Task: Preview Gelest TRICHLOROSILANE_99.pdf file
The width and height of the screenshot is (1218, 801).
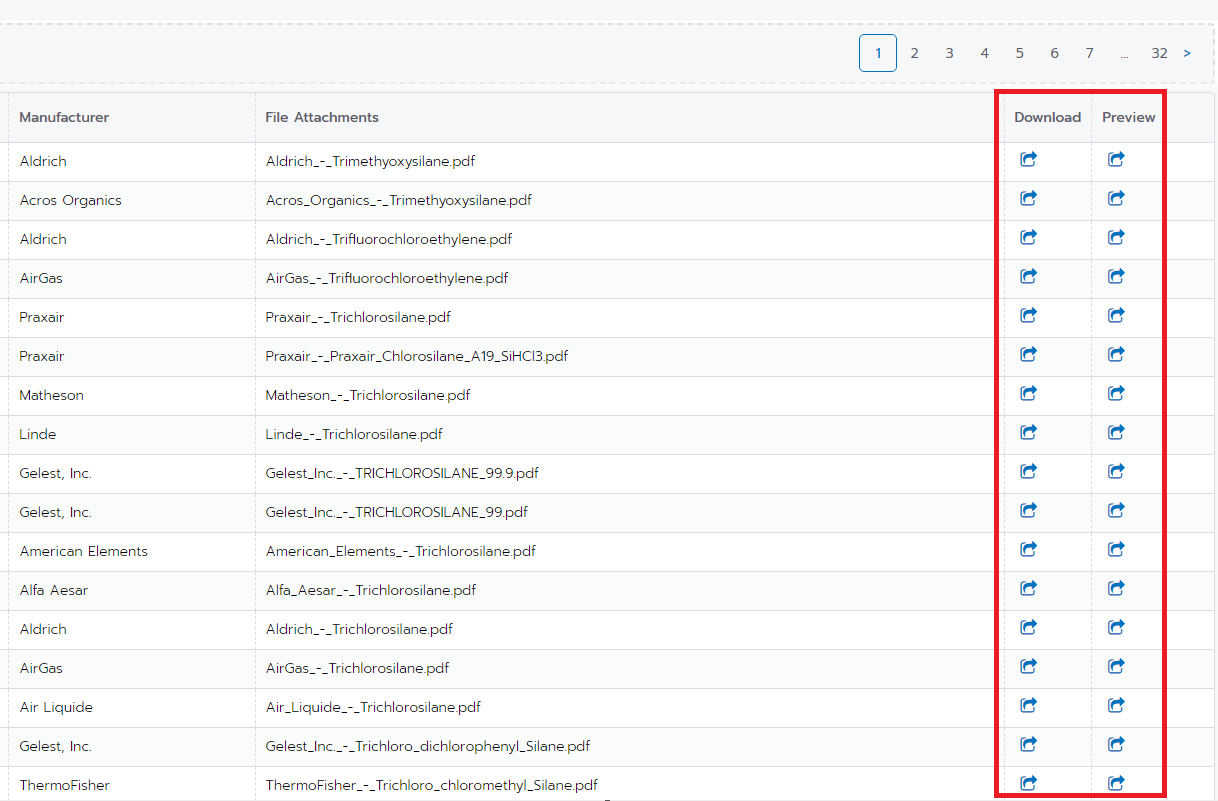Action: pyautogui.click(x=1116, y=510)
